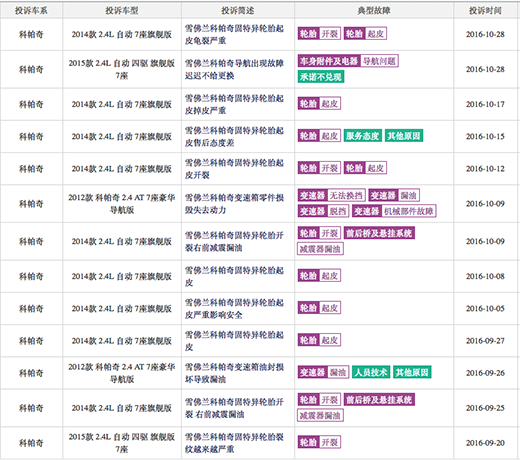Open the complaint 轮胎起皮掉皮严重
Viewport: 520px width, 460px height.
click(x=234, y=104)
